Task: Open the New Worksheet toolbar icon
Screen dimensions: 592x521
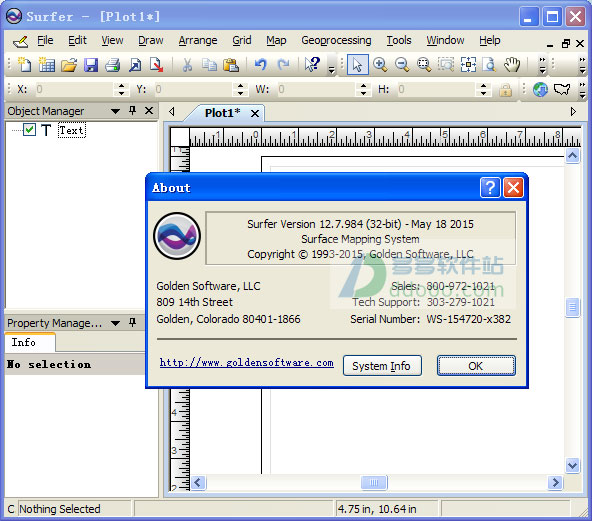Action: pos(46,65)
